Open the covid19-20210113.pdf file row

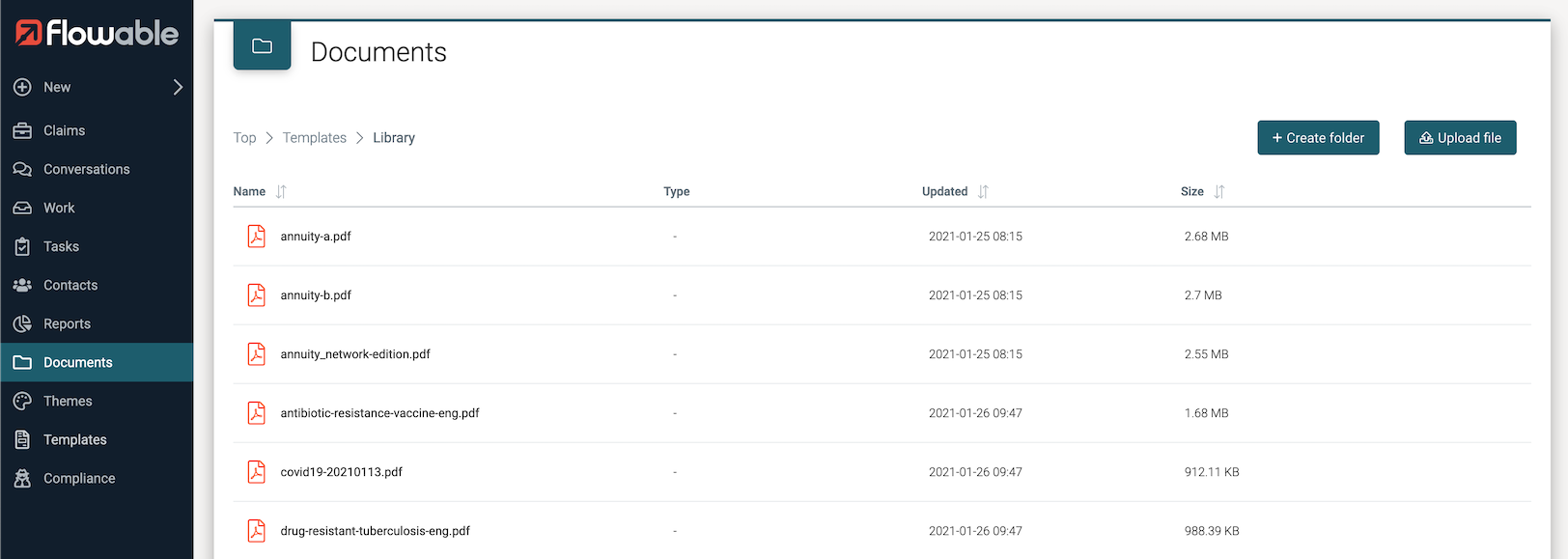point(341,472)
